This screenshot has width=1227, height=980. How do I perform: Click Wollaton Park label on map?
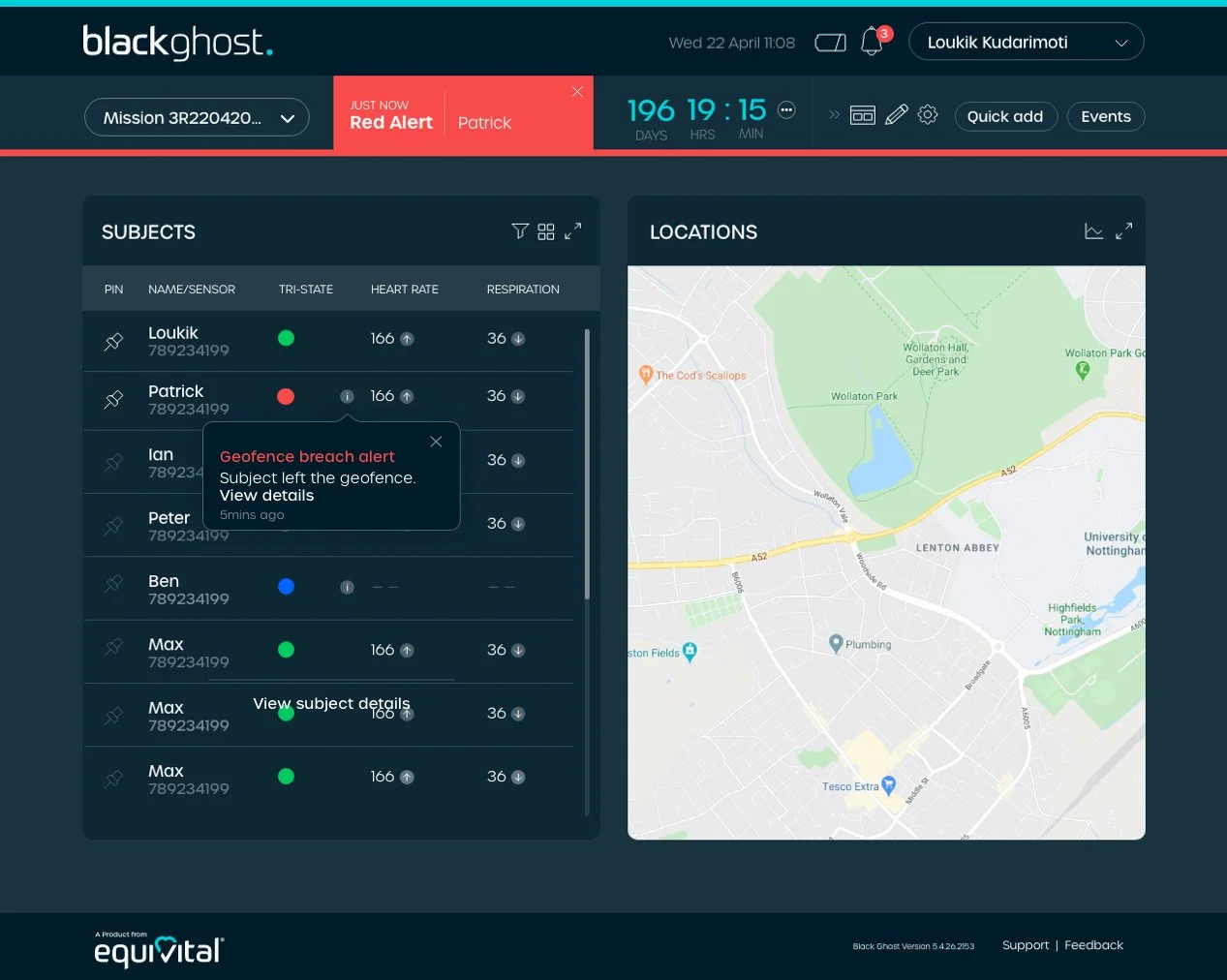pyautogui.click(x=864, y=396)
